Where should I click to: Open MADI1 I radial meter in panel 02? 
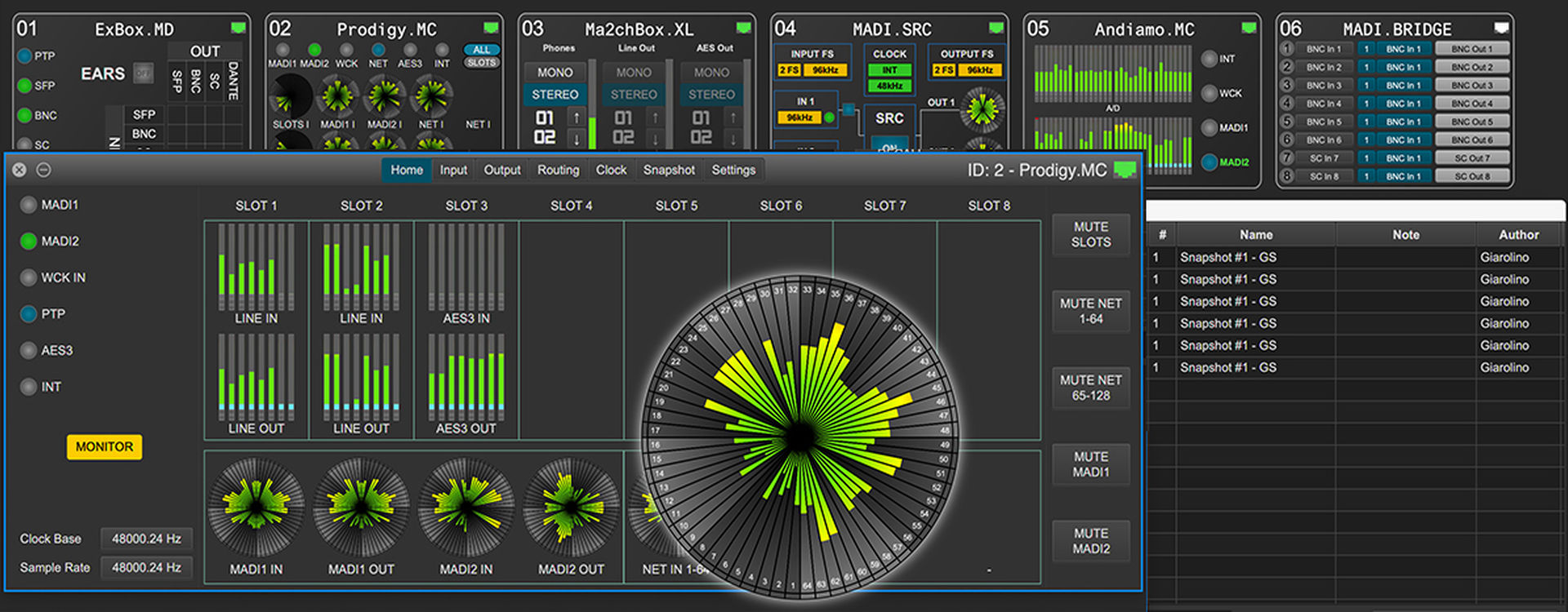(x=337, y=95)
